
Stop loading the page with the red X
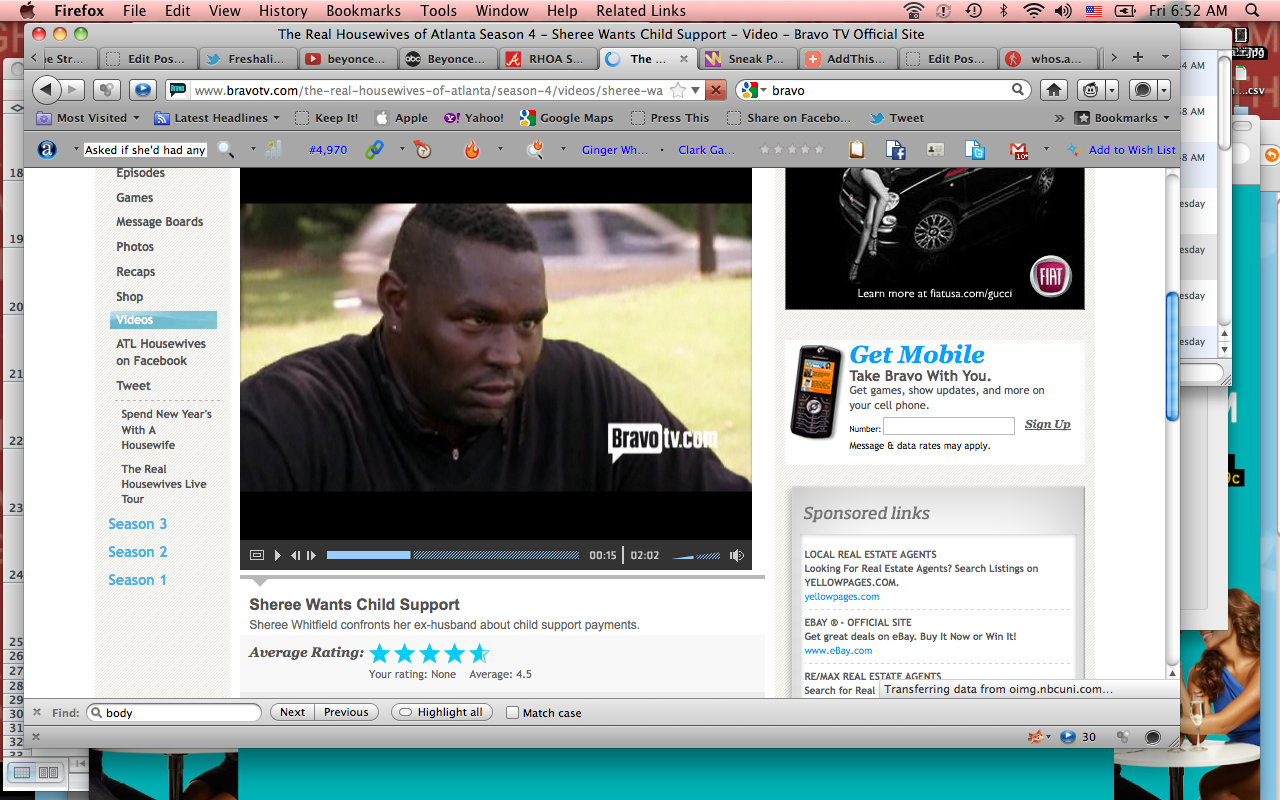(715, 90)
